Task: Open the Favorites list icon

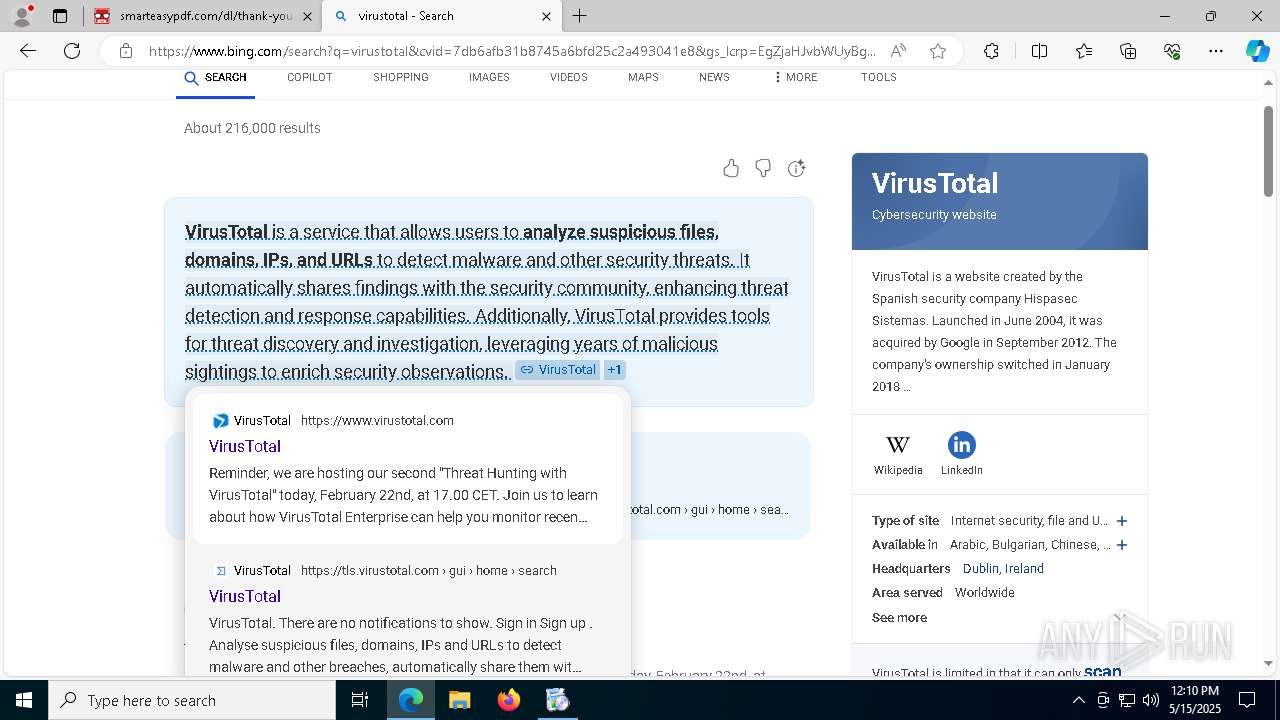Action: (1084, 51)
